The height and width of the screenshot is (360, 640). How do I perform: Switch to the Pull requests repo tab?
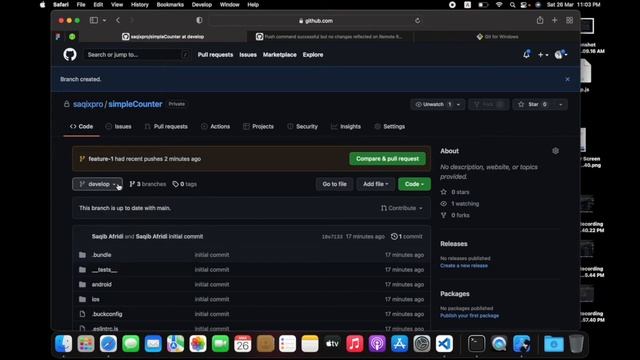click(x=166, y=127)
